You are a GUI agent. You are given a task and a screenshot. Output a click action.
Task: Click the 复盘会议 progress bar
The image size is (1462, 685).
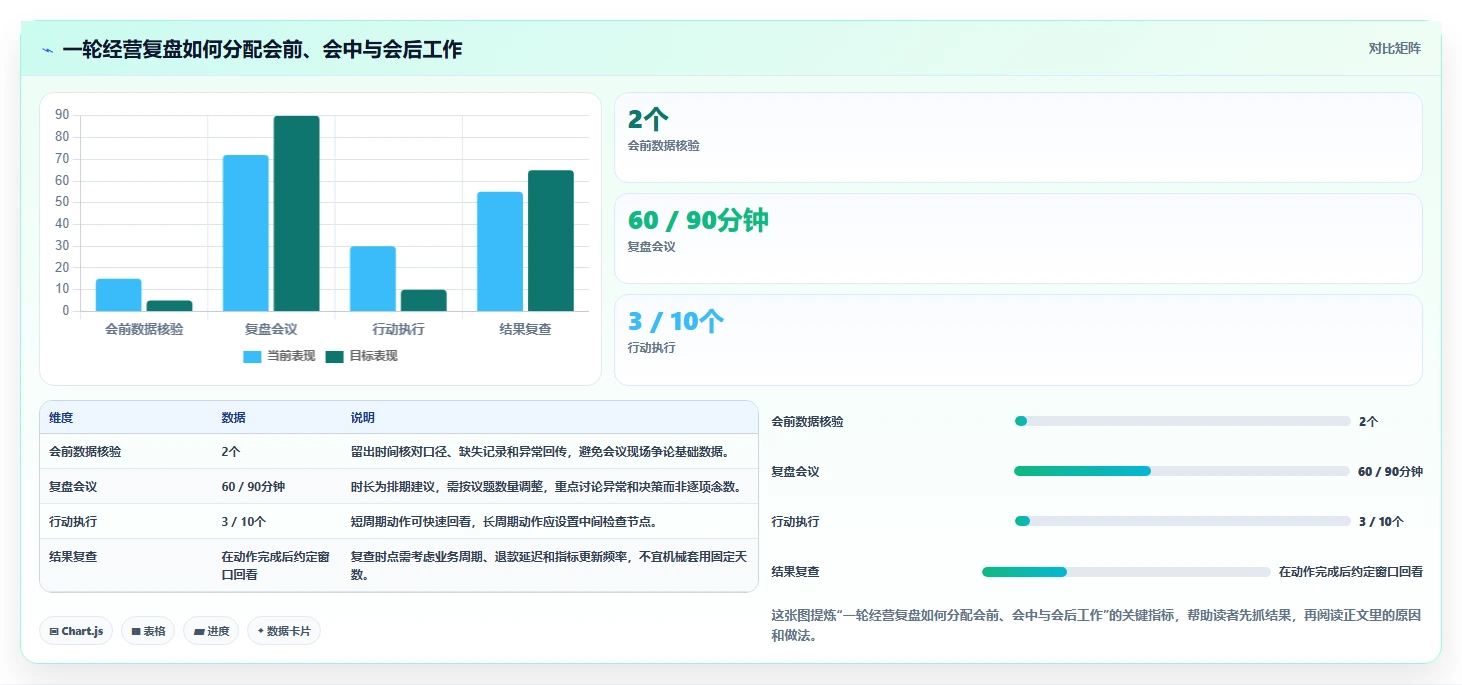(x=1182, y=471)
